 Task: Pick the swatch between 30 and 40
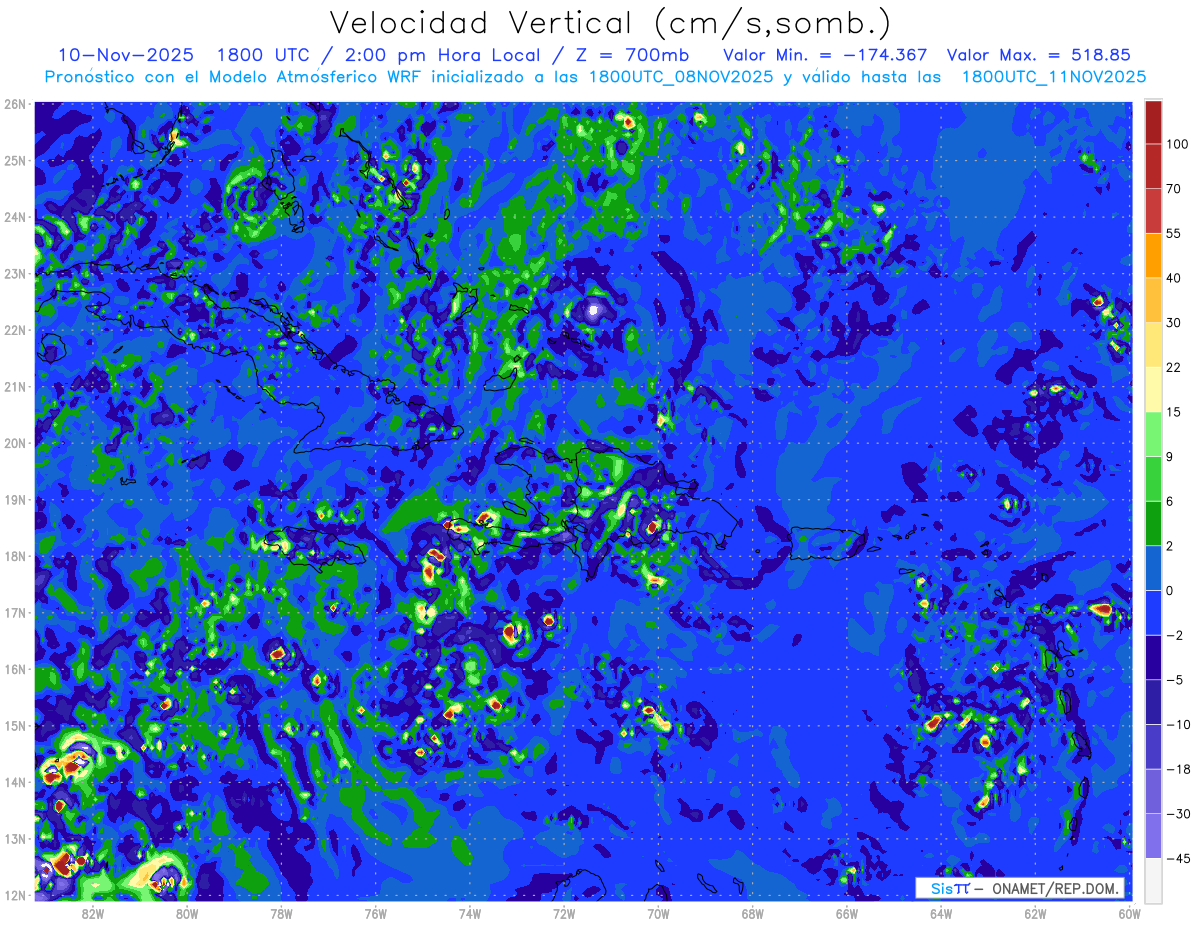(1153, 299)
